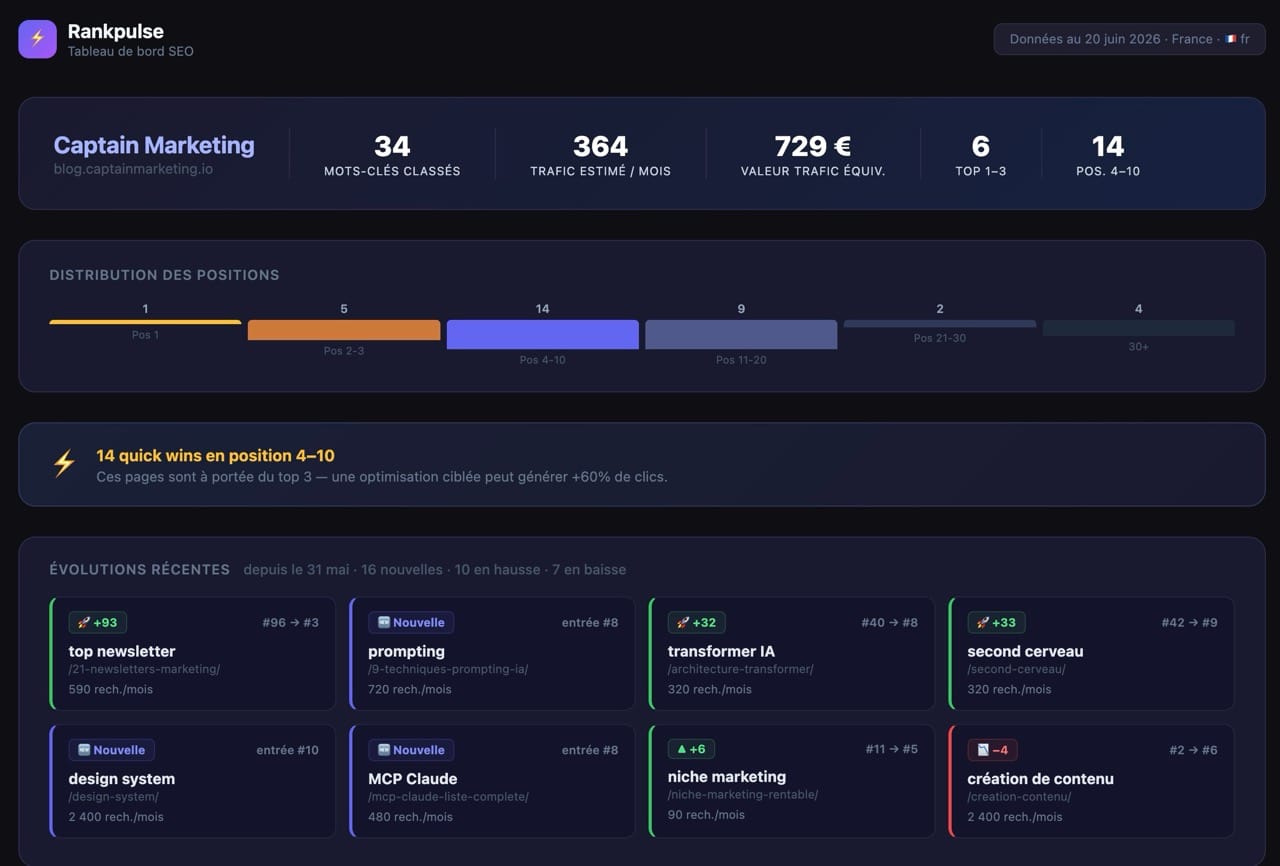Click the design system keyword title
The height and width of the screenshot is (866, 1280).
pyautogui.click(x=122, y=779)
